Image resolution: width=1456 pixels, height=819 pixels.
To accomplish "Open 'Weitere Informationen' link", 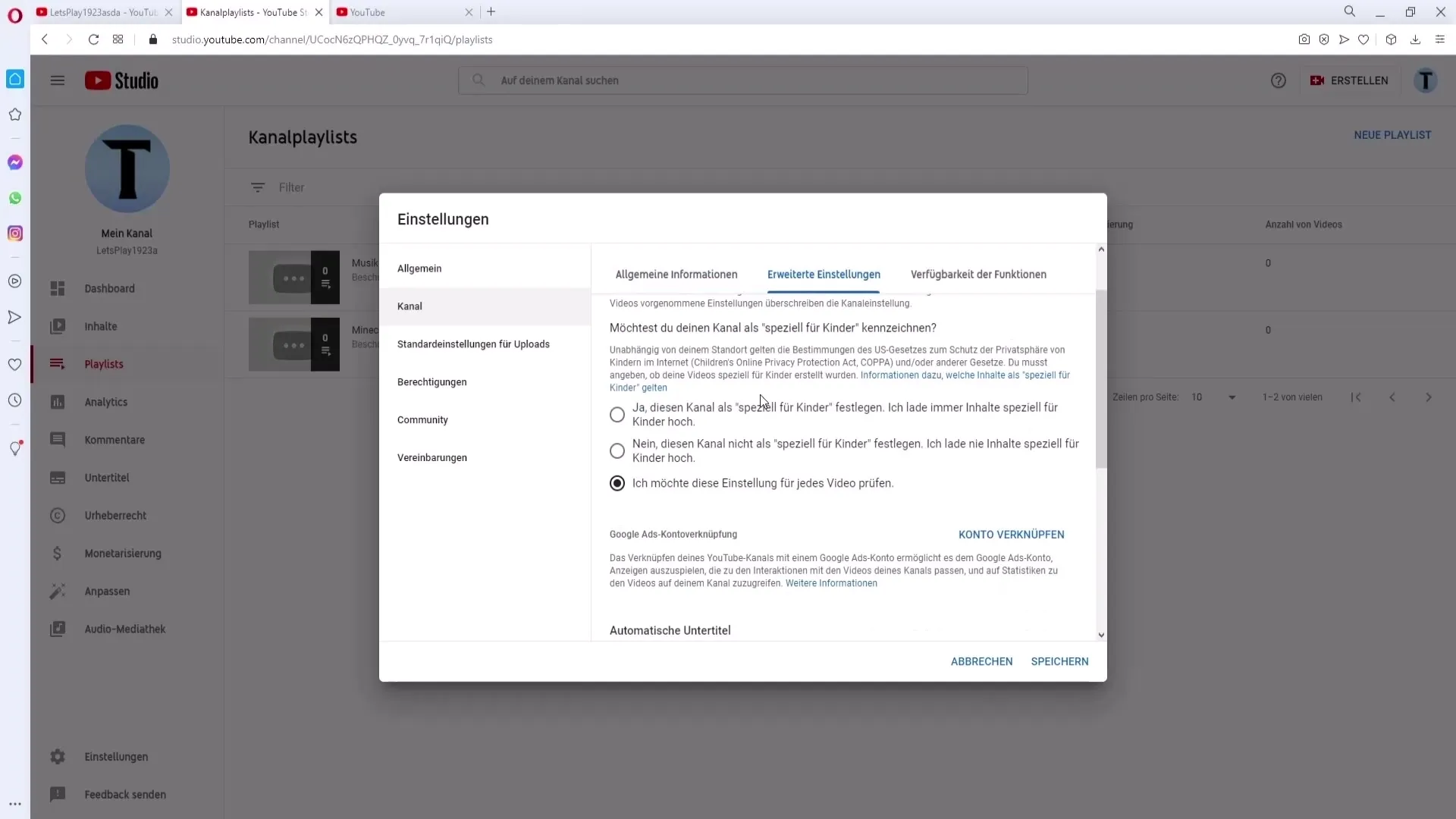I will [x=831, y=583].
